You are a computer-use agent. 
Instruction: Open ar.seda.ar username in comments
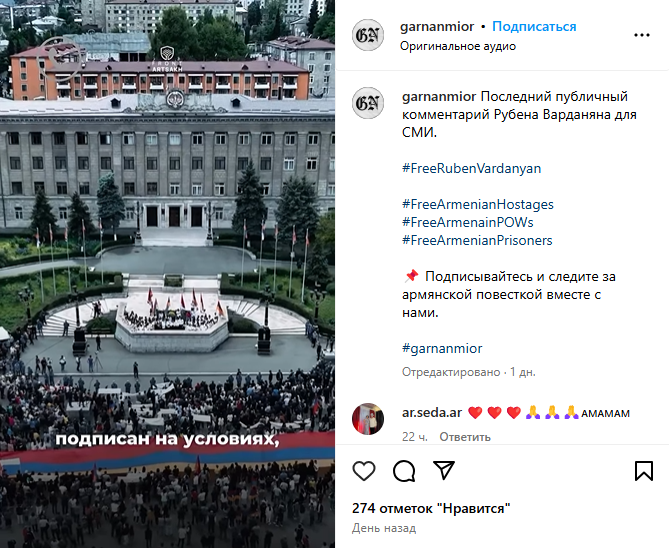(x=432, y=413)
